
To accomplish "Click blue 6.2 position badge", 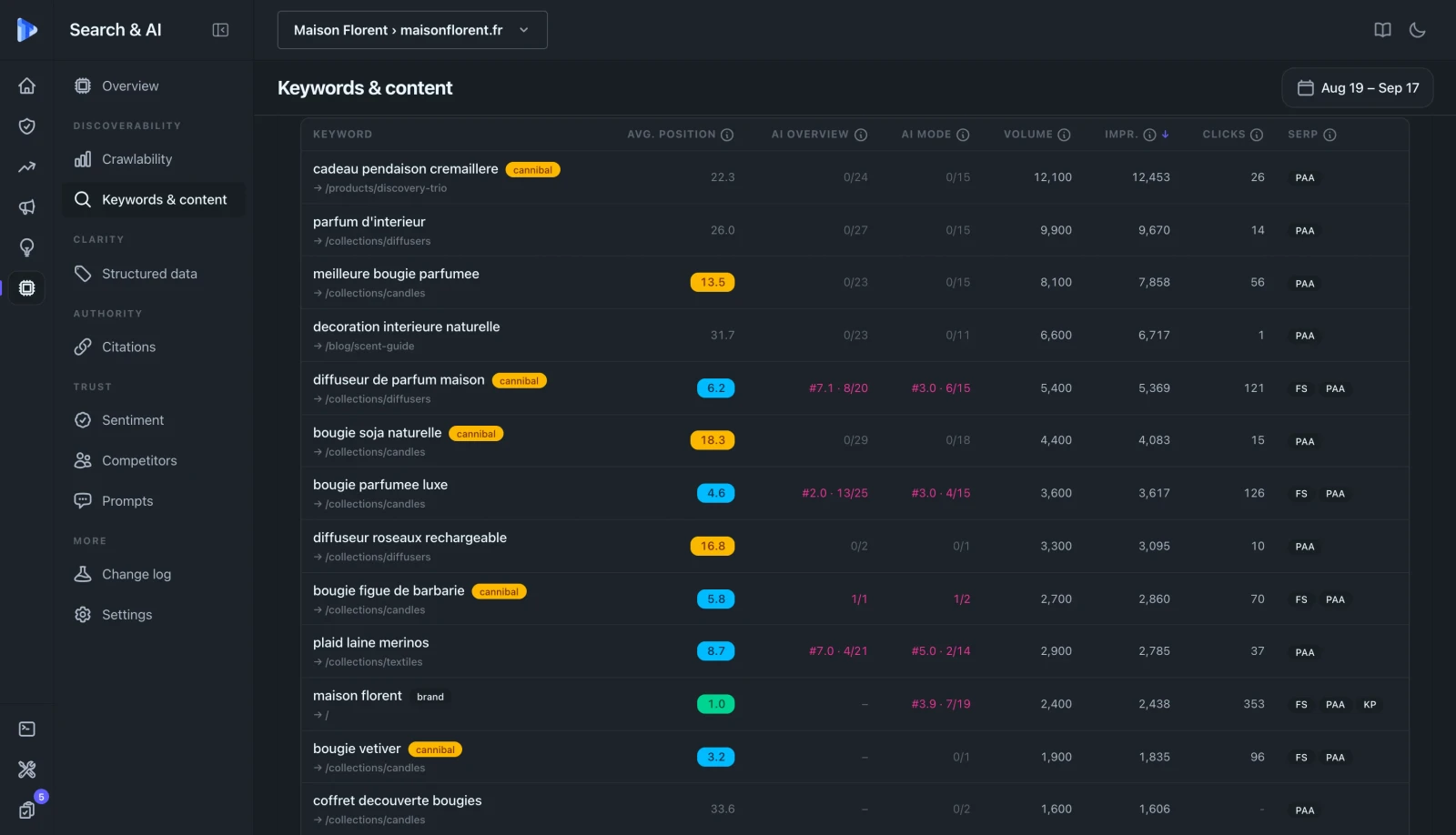I will tap(716, 387).
